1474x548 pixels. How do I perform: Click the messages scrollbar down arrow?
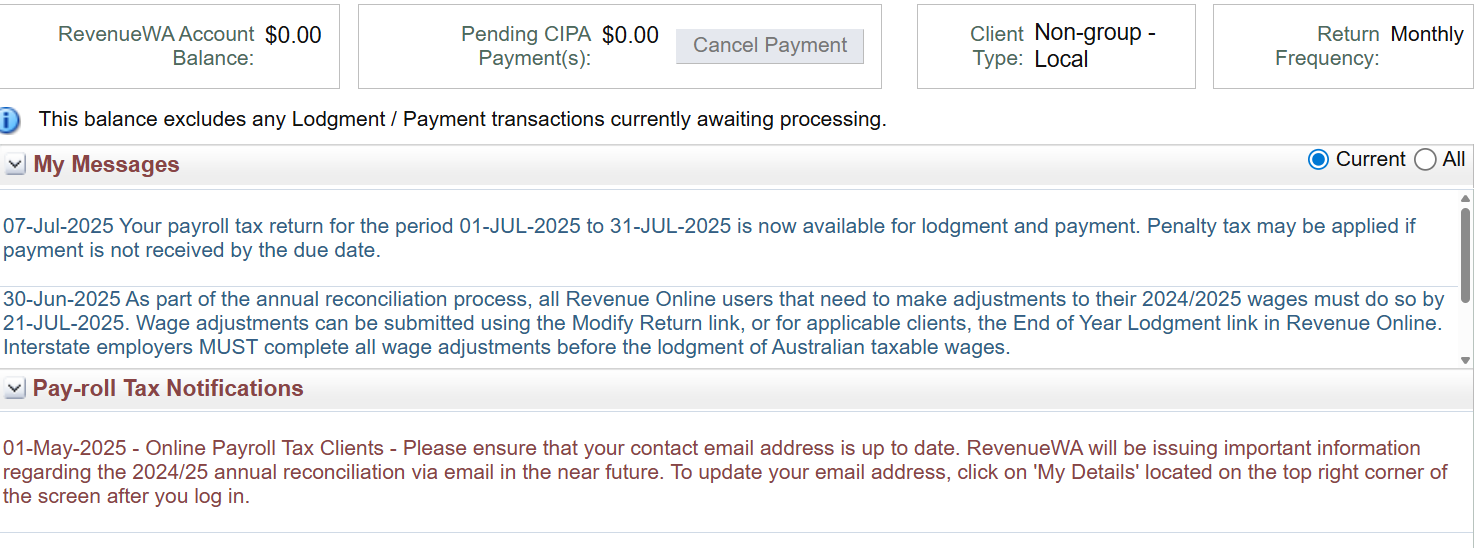pyautogui.click(x=1466, y=361)
